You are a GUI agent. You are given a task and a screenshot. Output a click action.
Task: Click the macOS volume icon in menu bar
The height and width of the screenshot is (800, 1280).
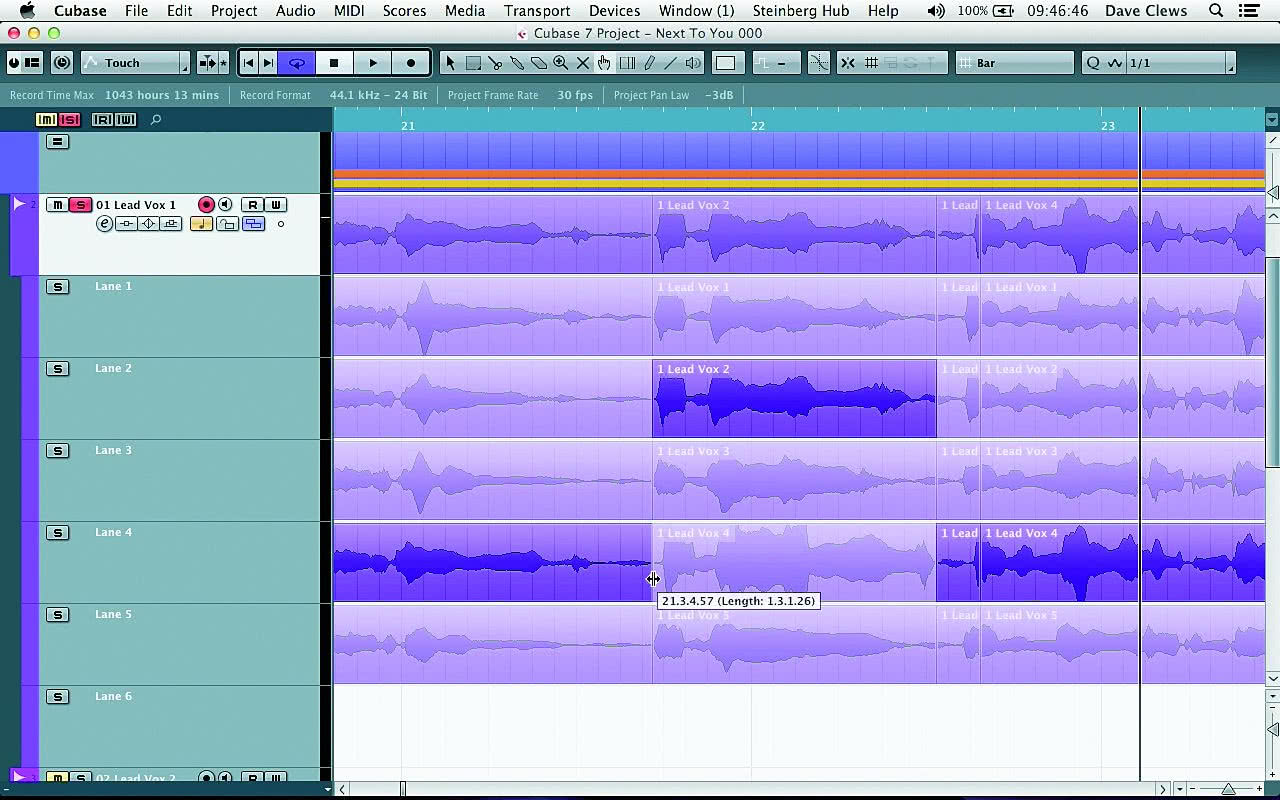coord(935,11)
